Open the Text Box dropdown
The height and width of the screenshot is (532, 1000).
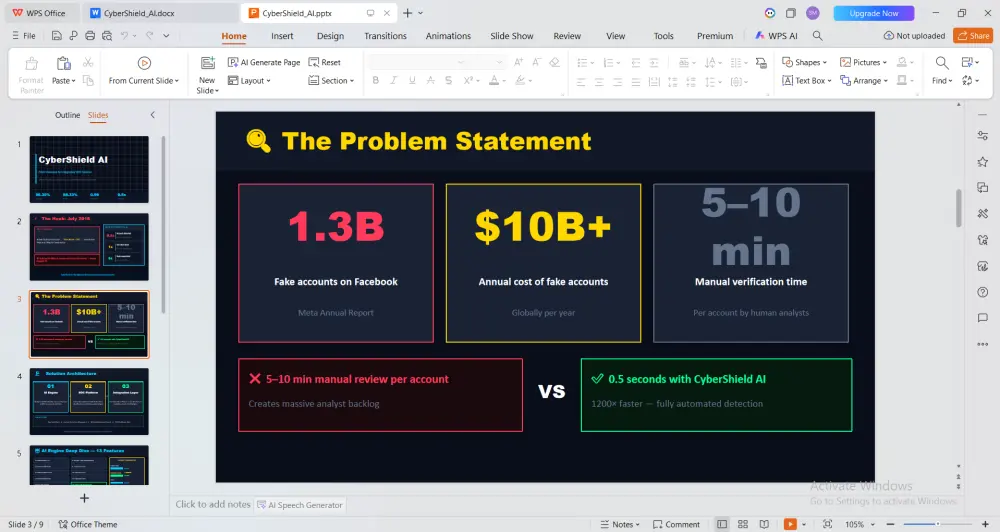[x=807, y=80]
